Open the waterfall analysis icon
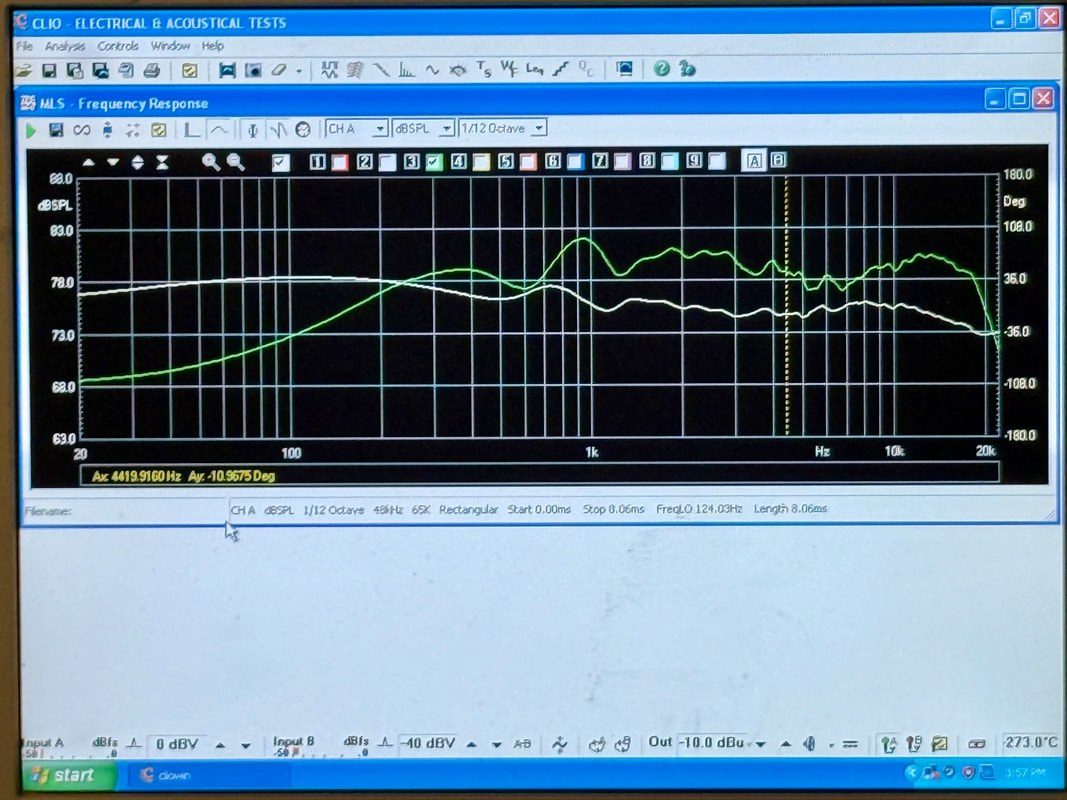 coord(355,69)
